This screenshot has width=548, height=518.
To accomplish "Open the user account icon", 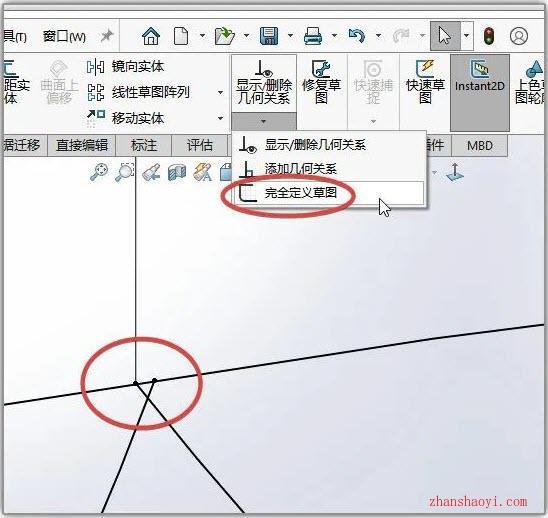I will coord(519,36).
